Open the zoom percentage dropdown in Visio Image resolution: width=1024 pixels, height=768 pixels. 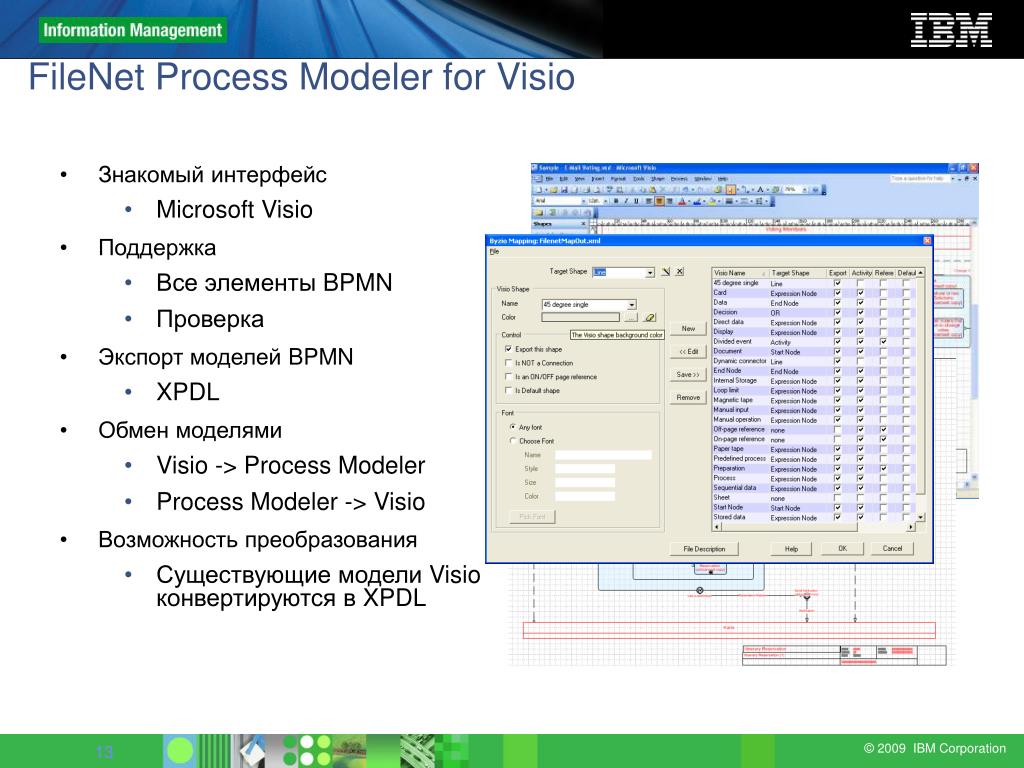tap(804, 189)
